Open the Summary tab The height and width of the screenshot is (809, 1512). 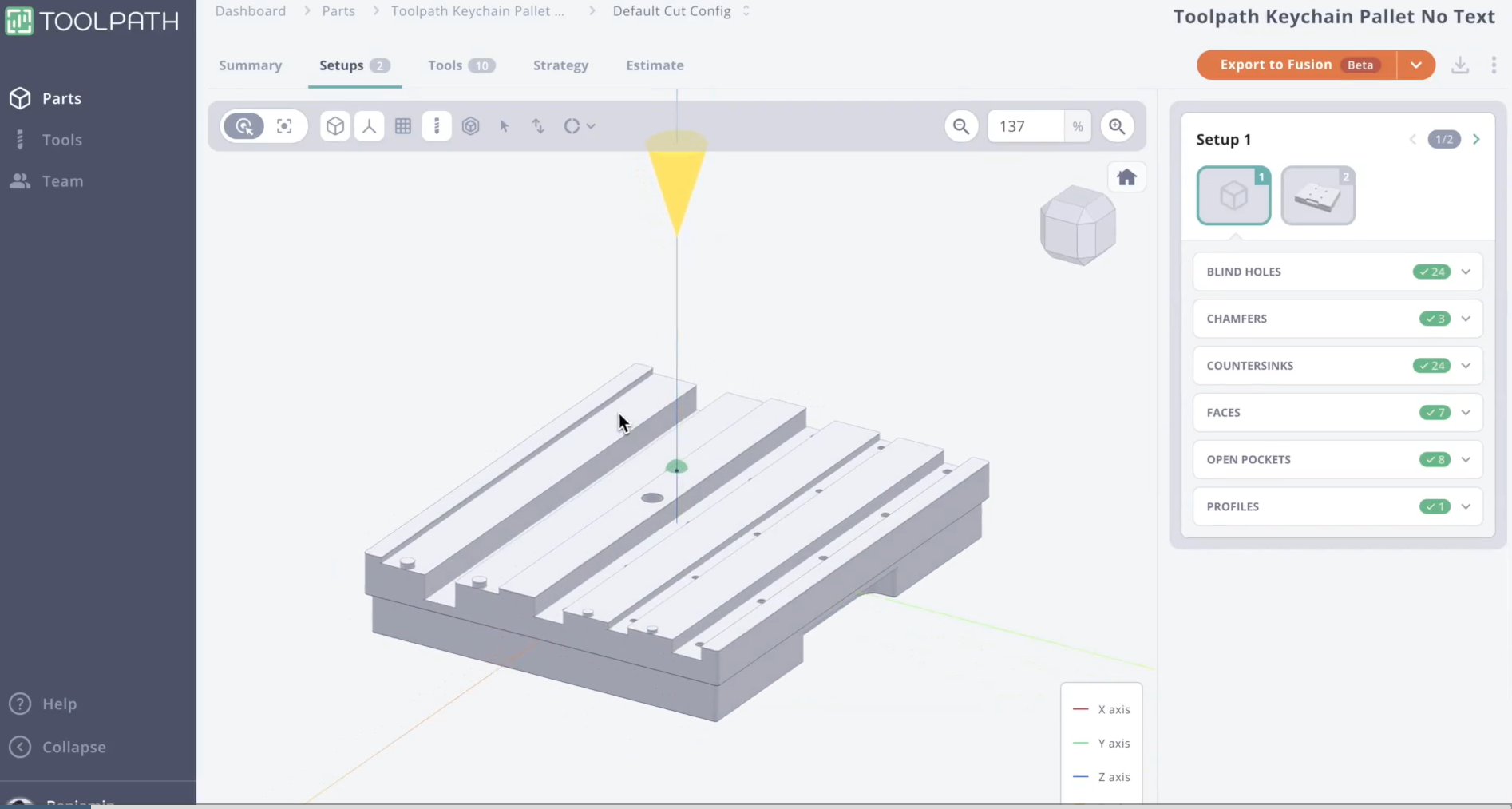click(250, 65)
